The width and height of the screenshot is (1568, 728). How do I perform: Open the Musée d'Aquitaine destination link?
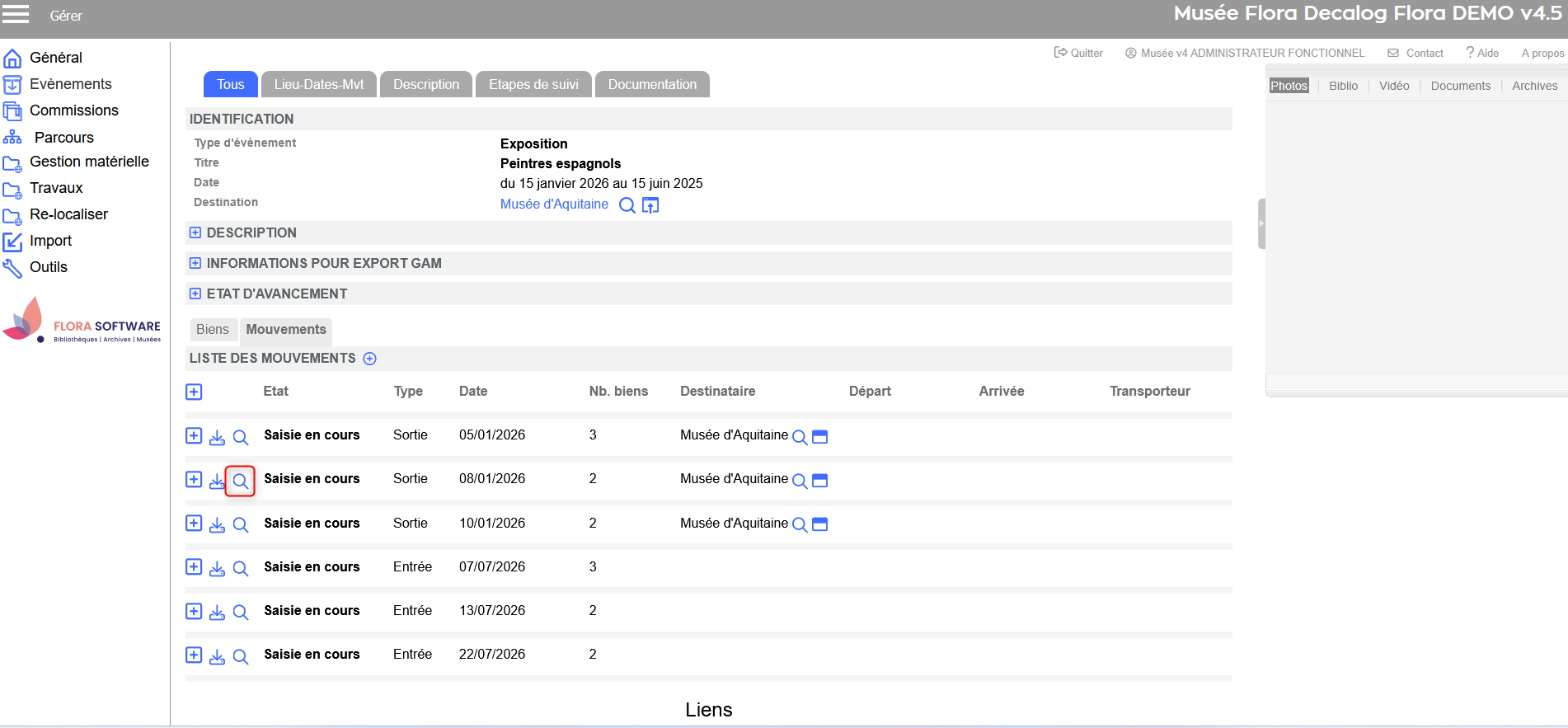click(554, 204)
